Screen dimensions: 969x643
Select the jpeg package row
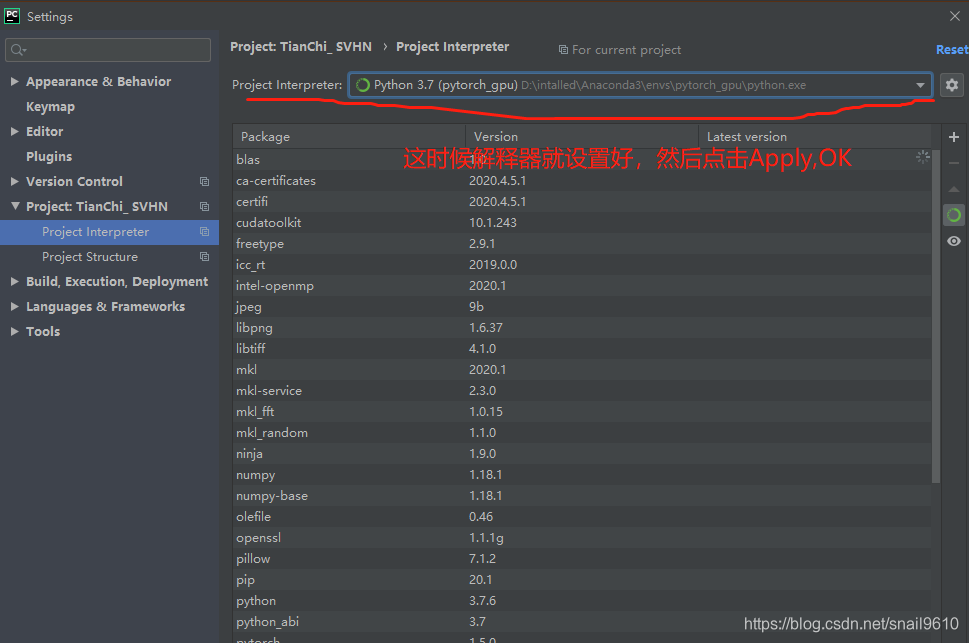click(582, 307)
